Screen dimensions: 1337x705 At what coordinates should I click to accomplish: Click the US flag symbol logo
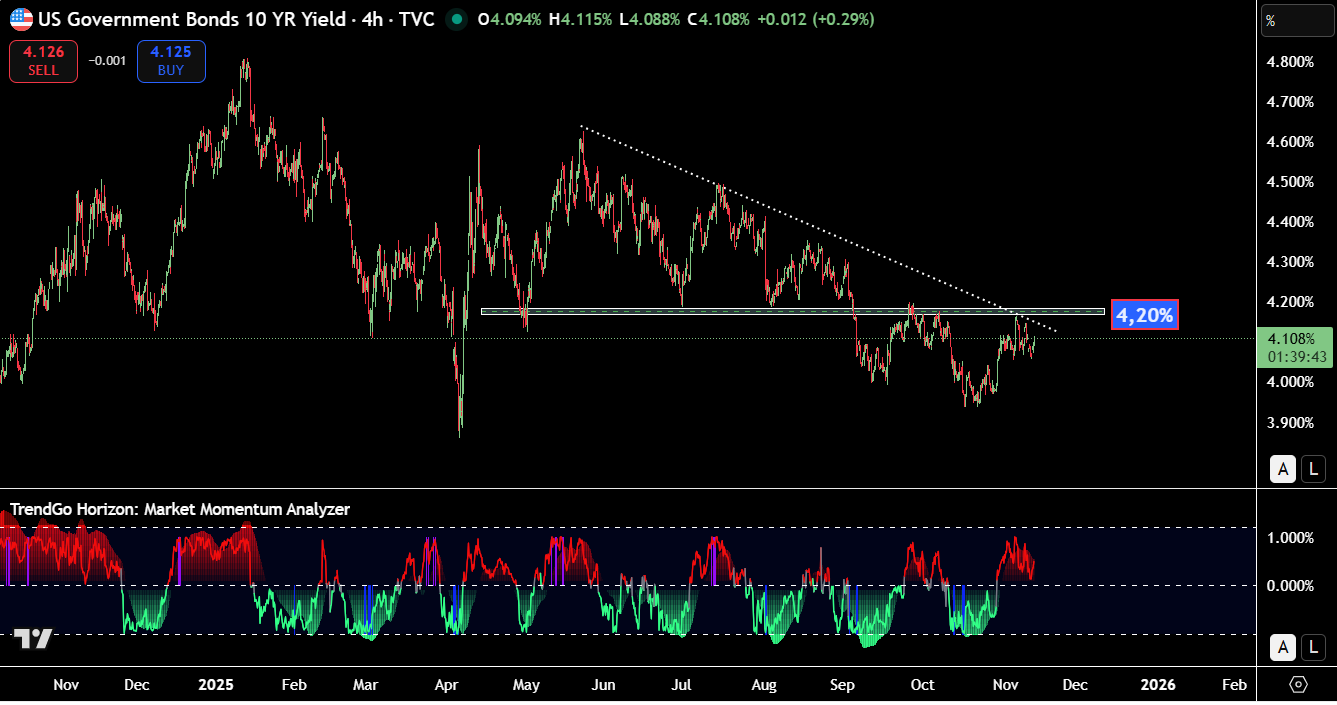pos(21,19)
